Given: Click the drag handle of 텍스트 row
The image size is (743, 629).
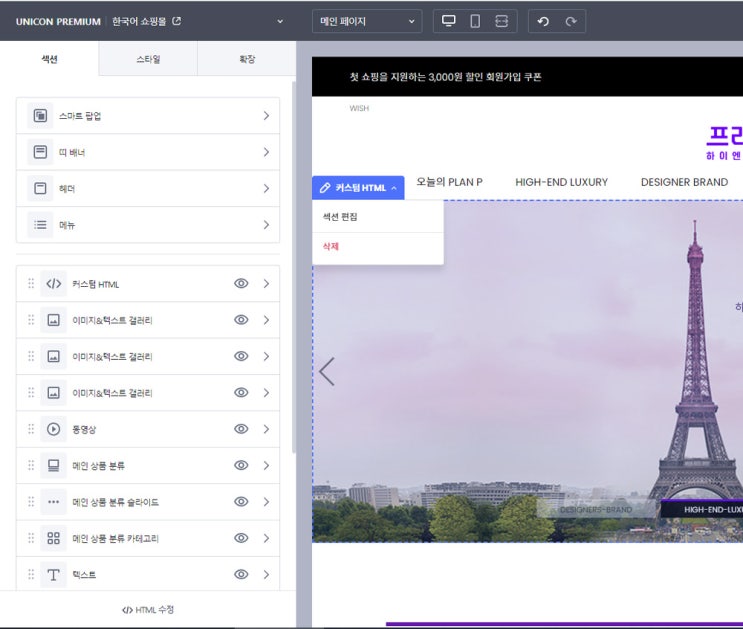Looking at the screenshot, I should 31,574.
